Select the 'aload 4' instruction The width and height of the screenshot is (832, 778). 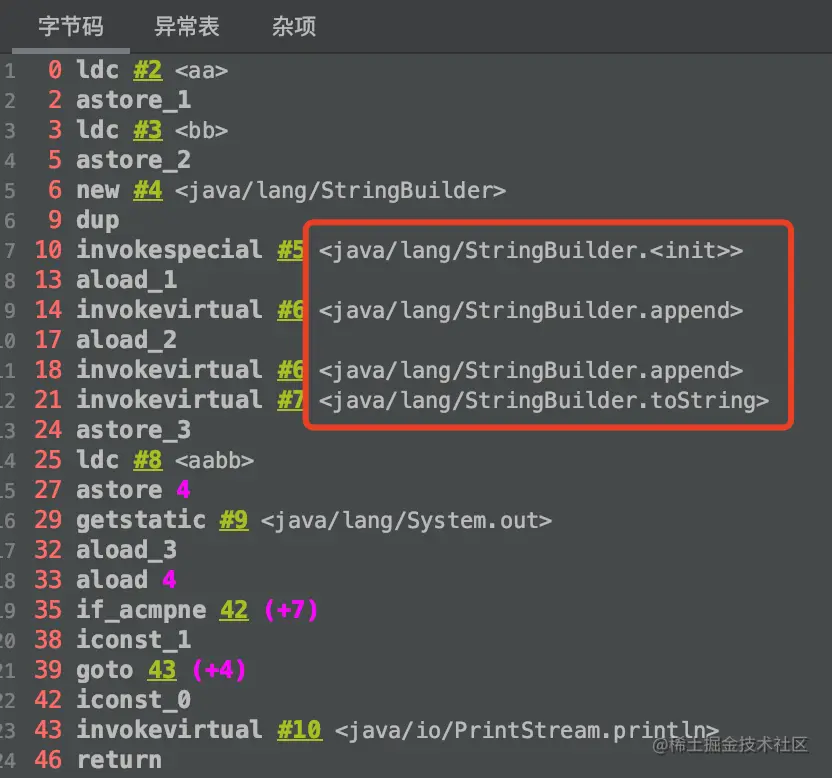click(126, 580)
